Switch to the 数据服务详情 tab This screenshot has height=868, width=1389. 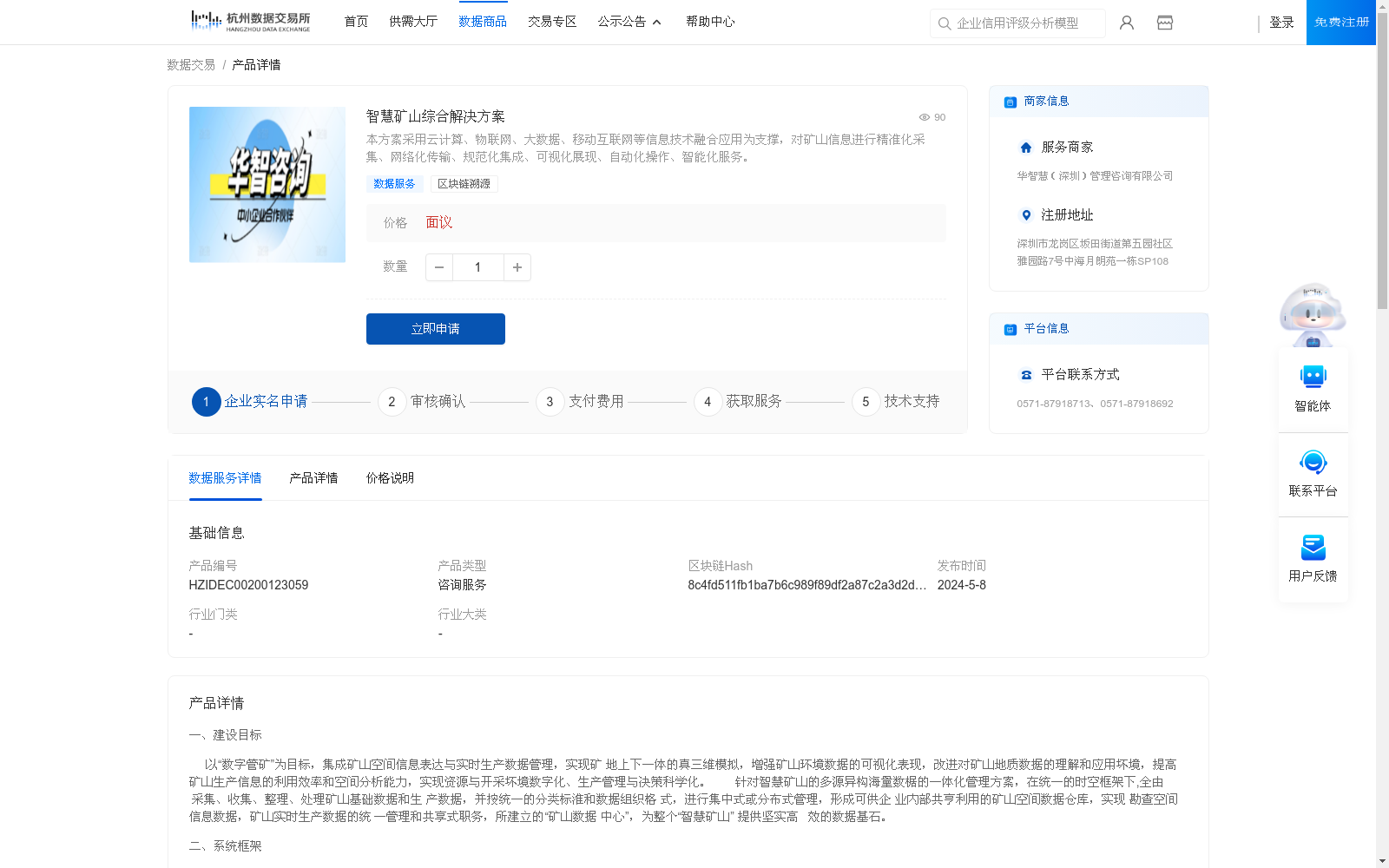click(x=225, y=478)
